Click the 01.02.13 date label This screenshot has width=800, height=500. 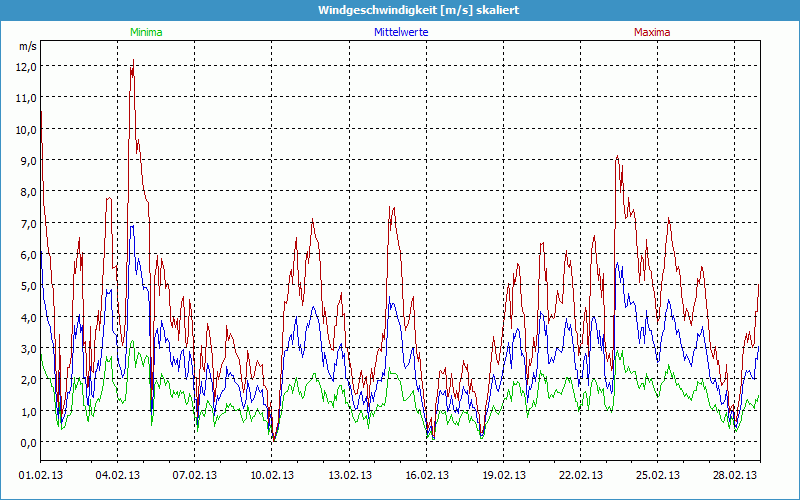pyautogui.click(x=41, y=475)
